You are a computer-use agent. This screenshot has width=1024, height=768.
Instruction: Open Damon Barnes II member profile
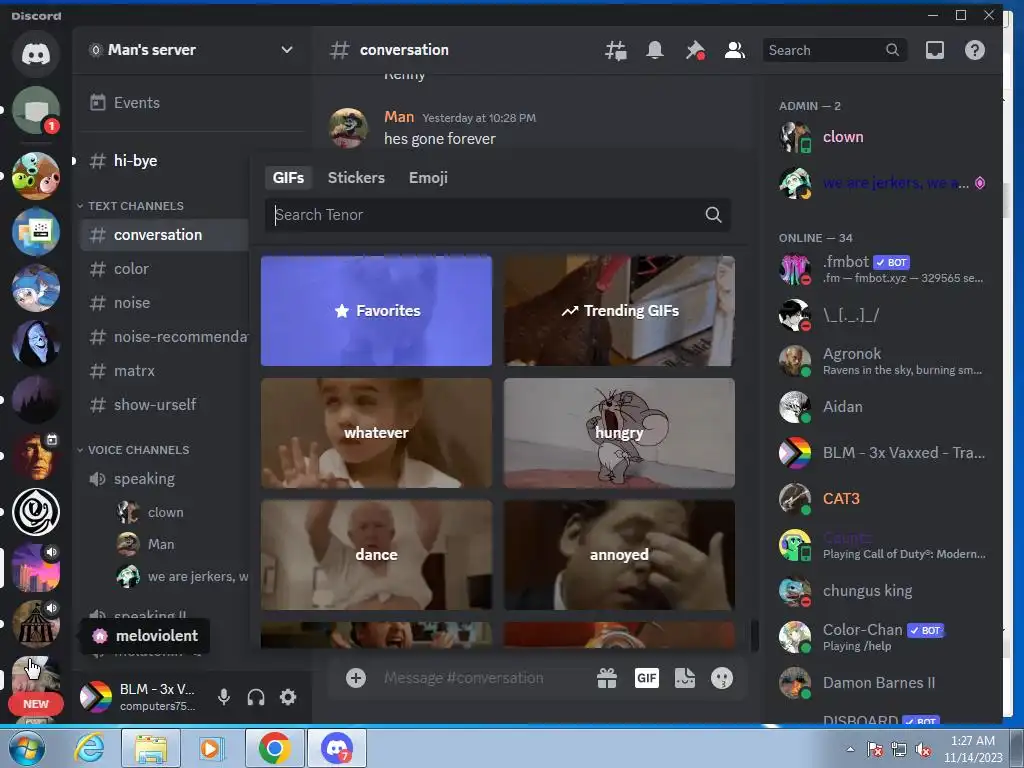(883, 683)
